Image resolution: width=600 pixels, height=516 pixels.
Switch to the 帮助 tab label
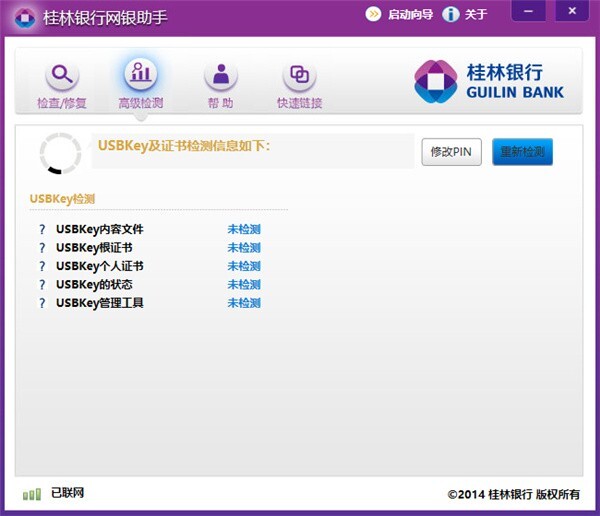[x=220, y=103]
